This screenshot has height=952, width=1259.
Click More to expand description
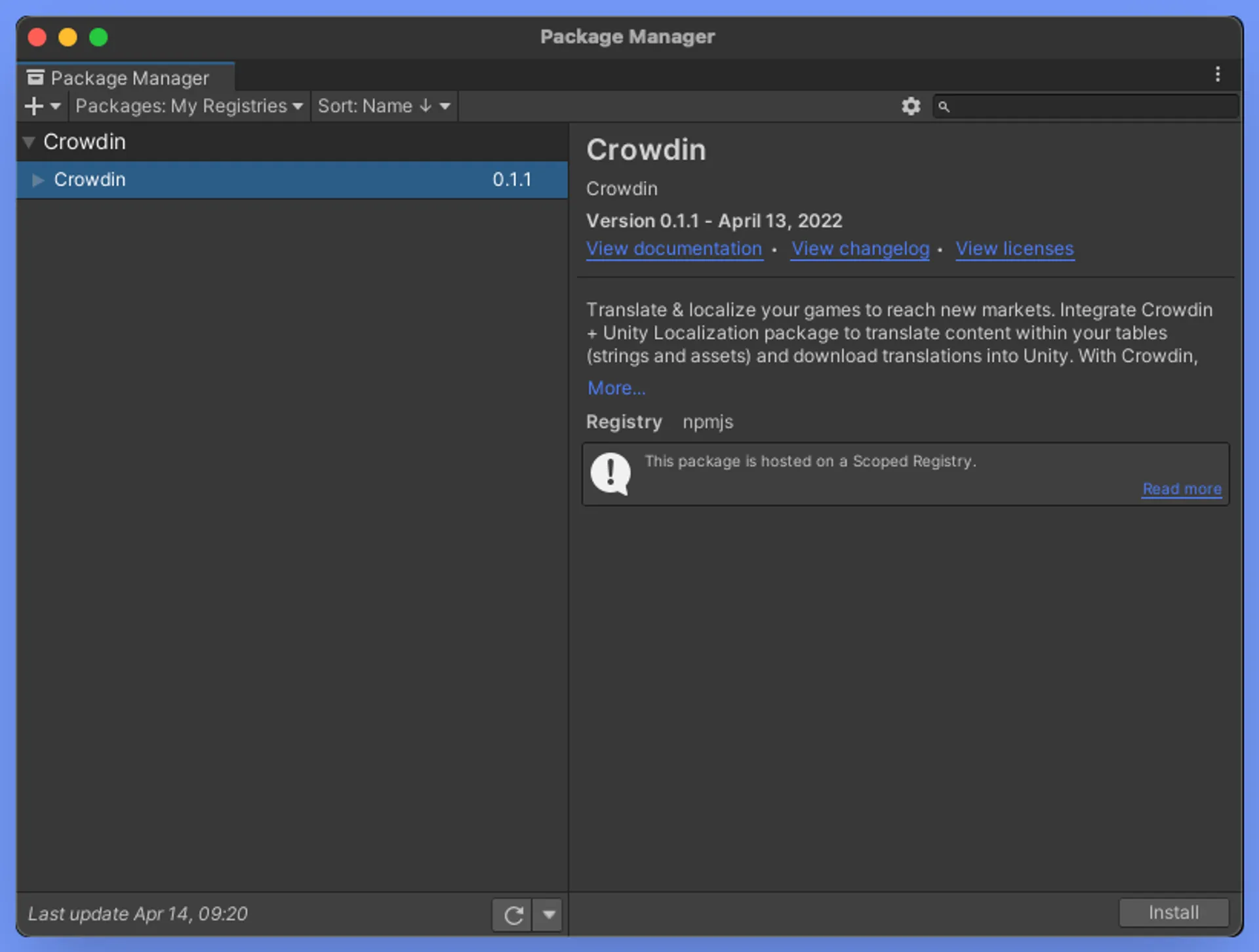tap(617, 388)
